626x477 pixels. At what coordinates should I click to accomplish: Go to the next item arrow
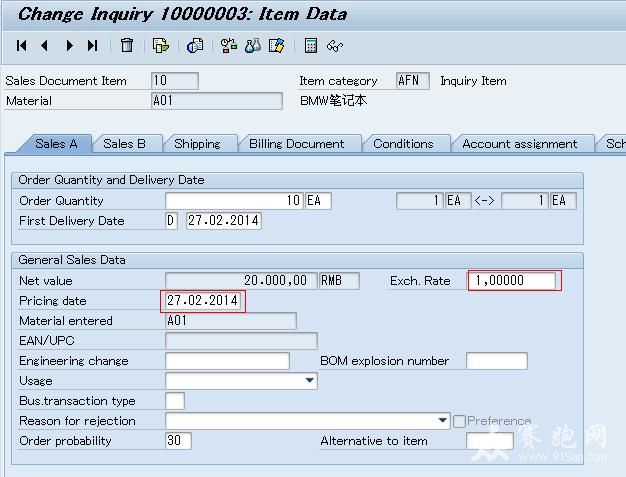(x=69, y=46)
